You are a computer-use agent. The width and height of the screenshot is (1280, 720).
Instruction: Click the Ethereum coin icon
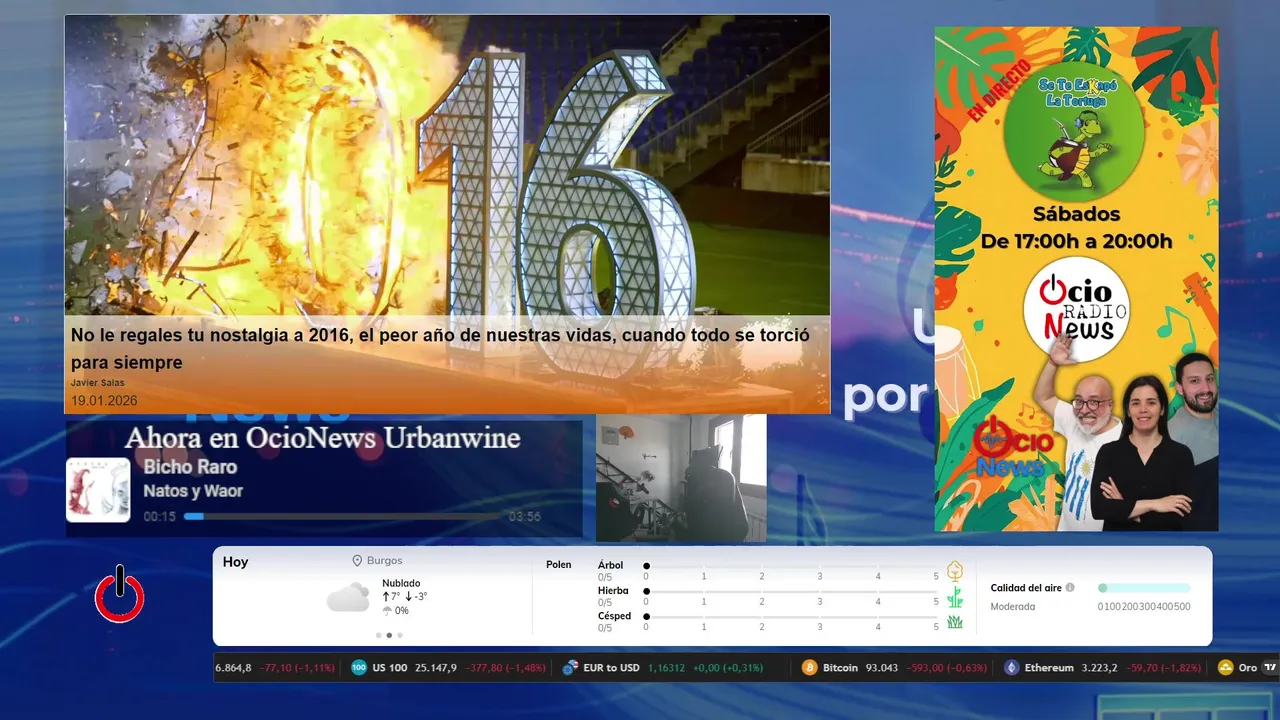(1012, 668)
